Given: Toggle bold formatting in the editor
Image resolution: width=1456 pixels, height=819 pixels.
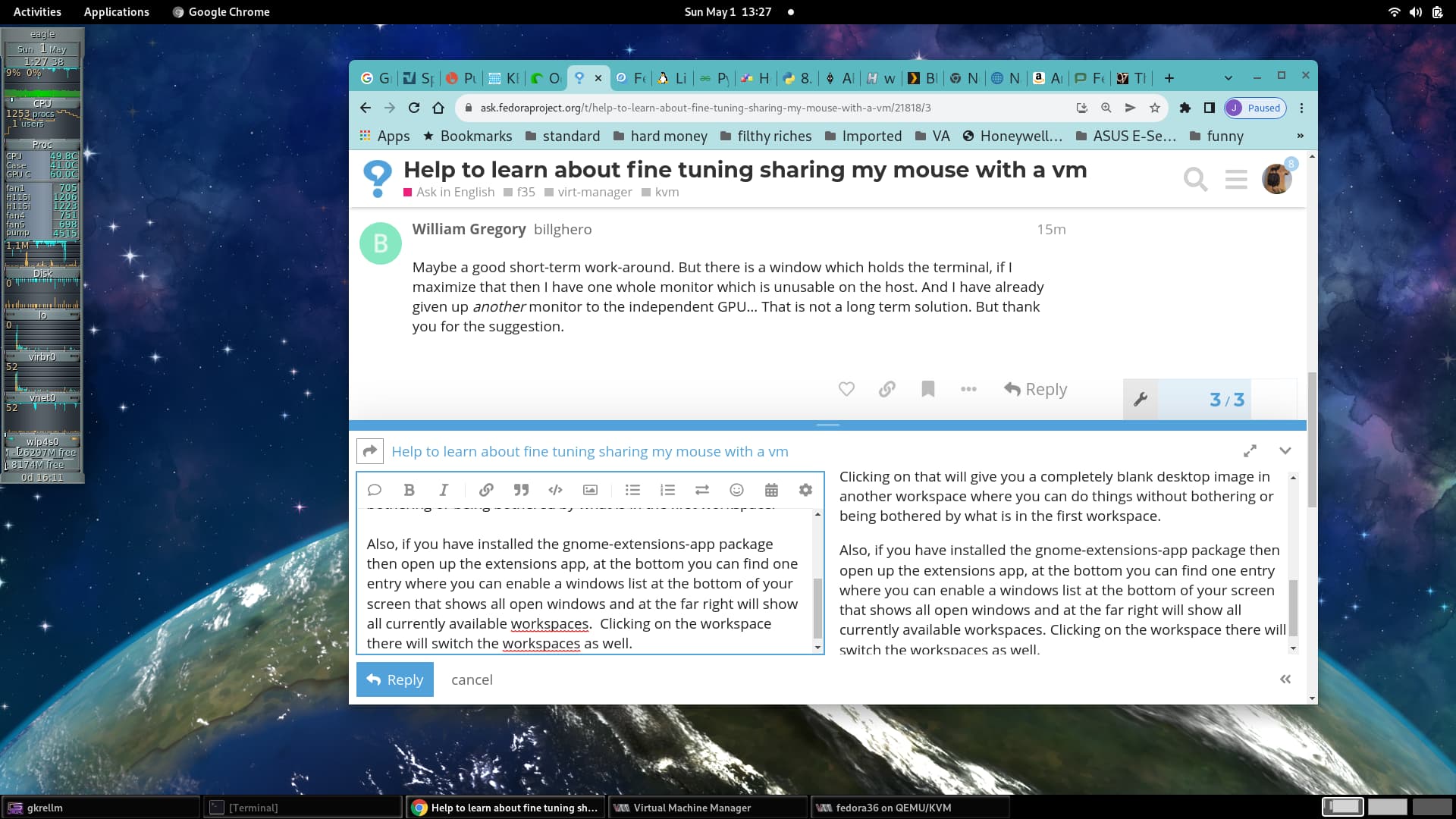Looking at the screenshot, I should 409,490.
